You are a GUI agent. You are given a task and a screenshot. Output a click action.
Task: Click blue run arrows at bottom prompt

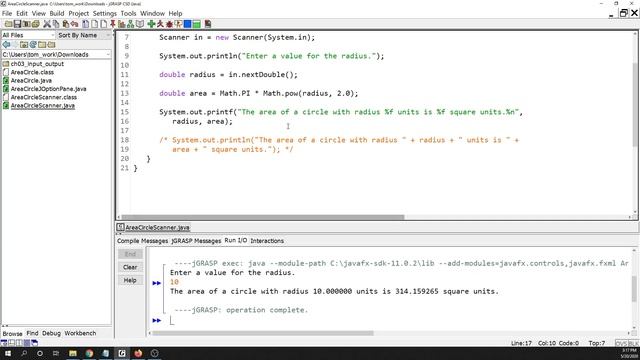coord(157,320)
